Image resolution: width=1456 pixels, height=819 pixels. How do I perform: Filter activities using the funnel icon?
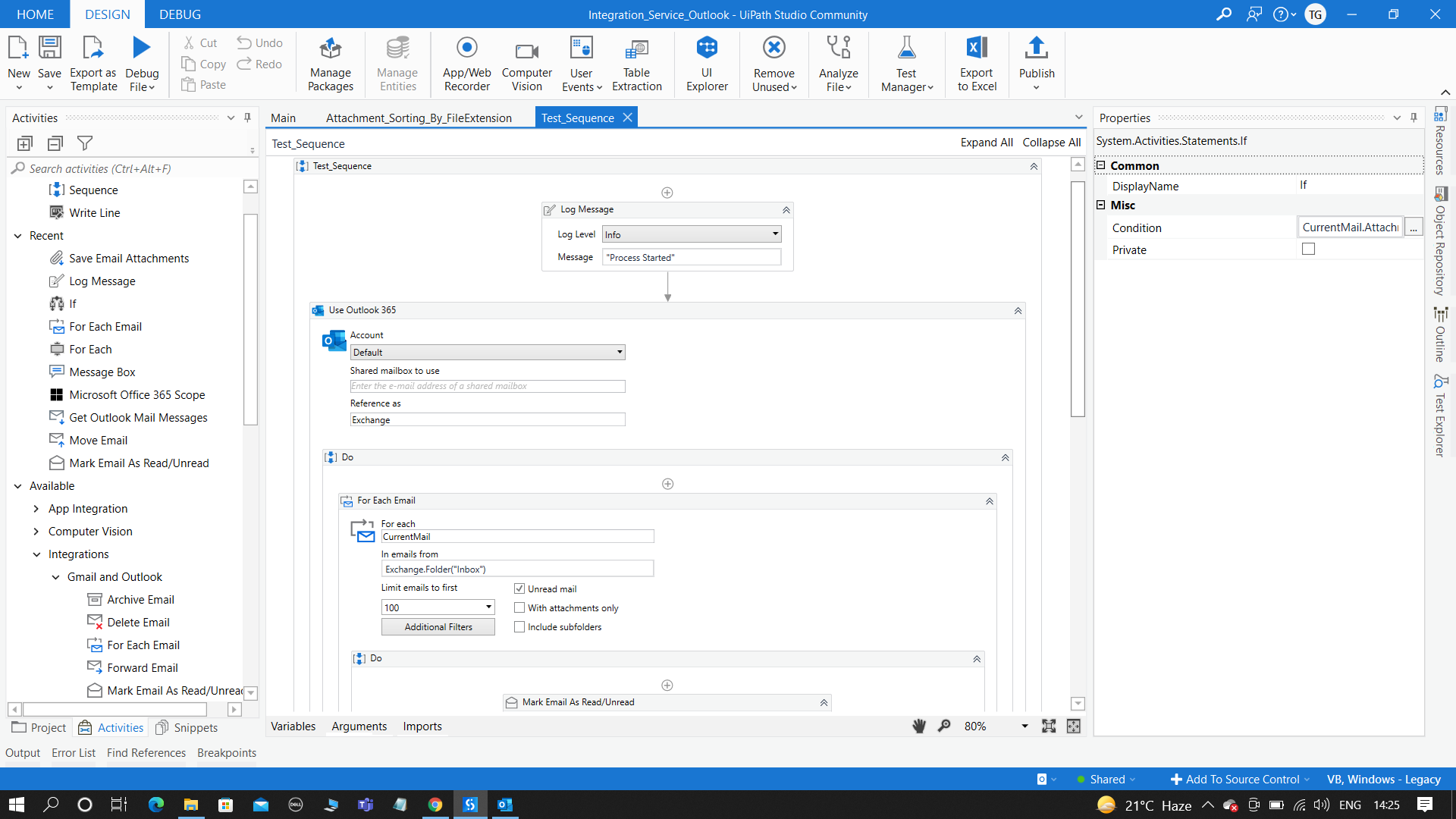pyautogui.click(x=85, y=143)
